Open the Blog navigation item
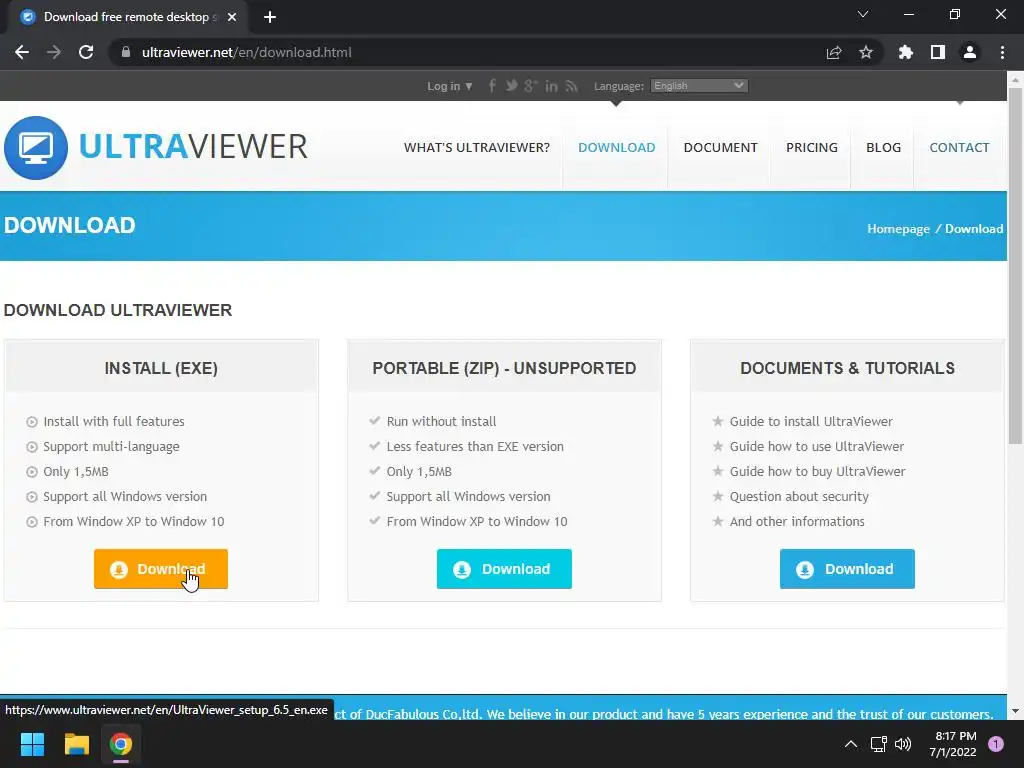Image resolution: width=1024 pixels, height=768 pixels. pyautogui.click(x=883, y=148)
